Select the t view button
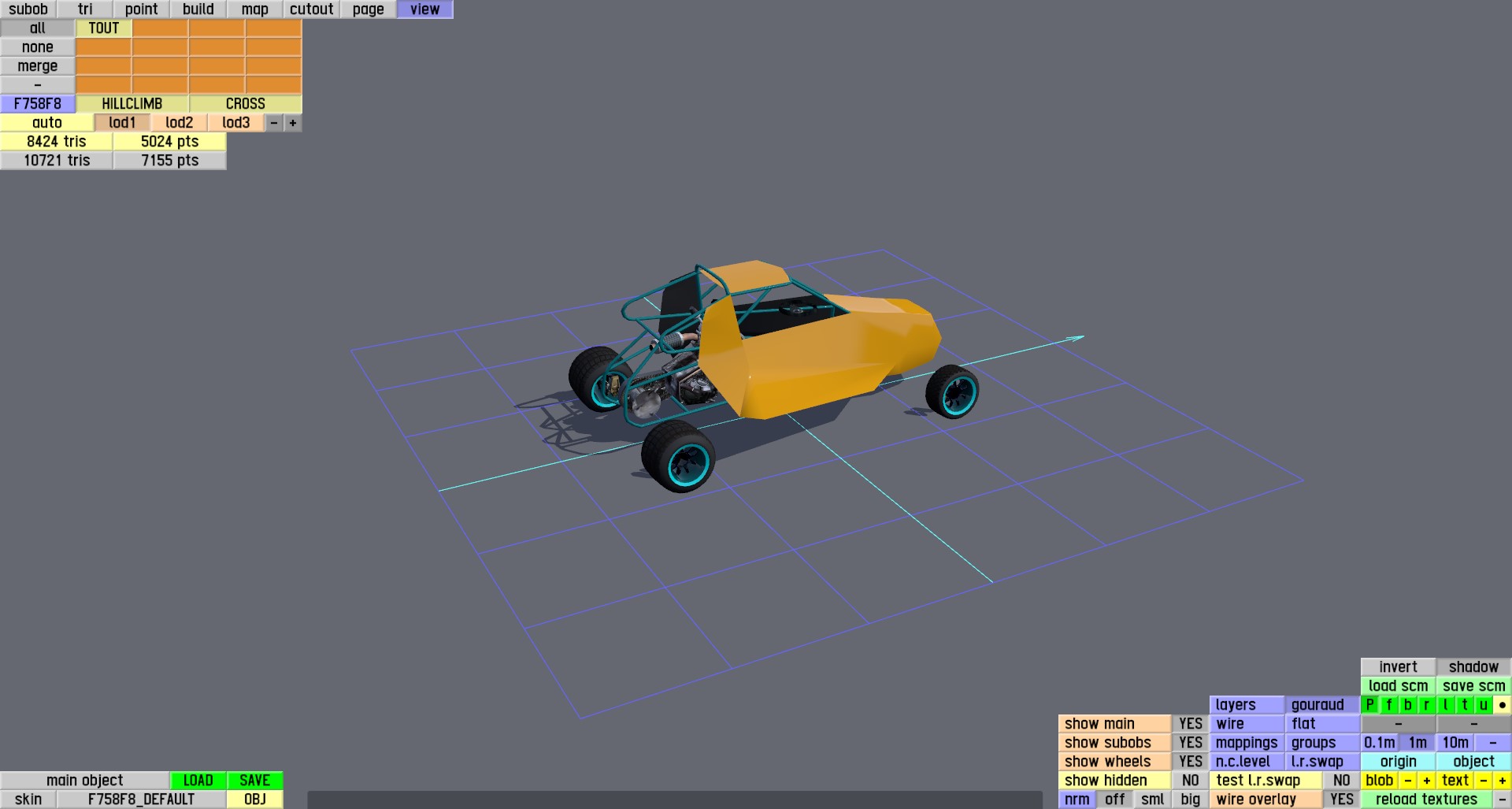1512x809 pixels. tap(1465, 705)
